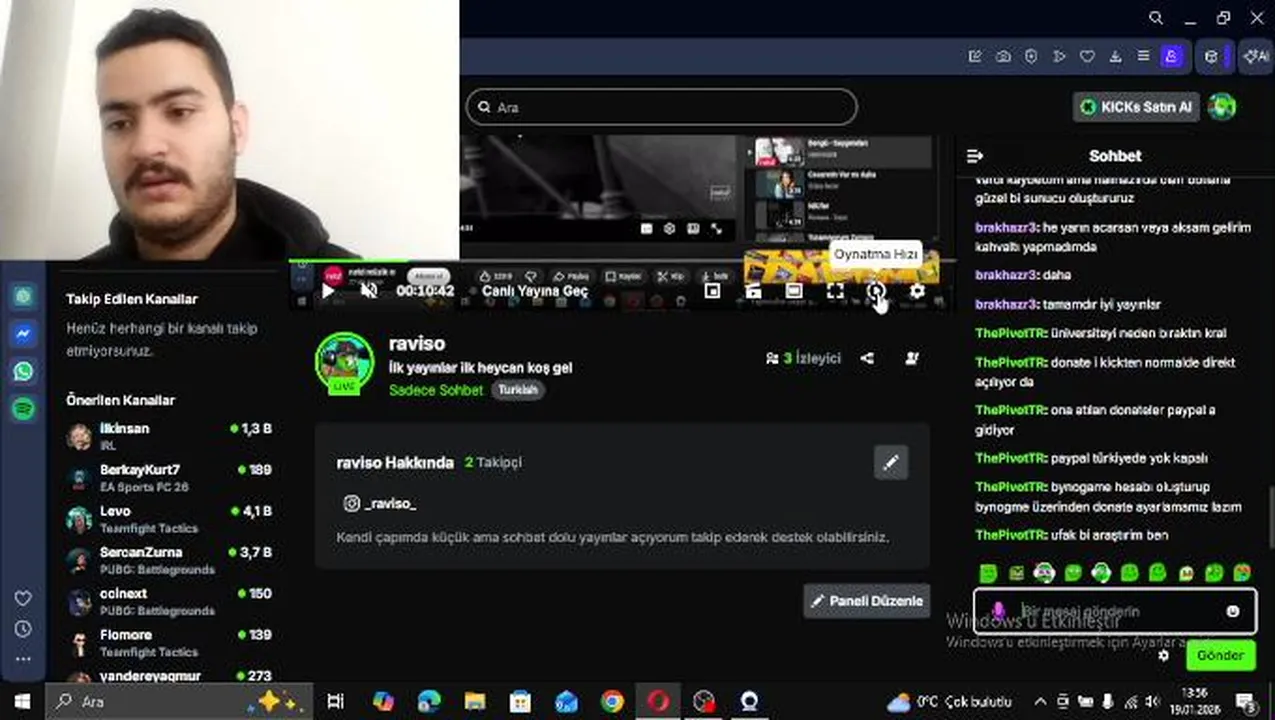This screenshot has height=720, width=1275.
Task: Add bookmark with toolbar heart icon
Action: [1087, 57]
